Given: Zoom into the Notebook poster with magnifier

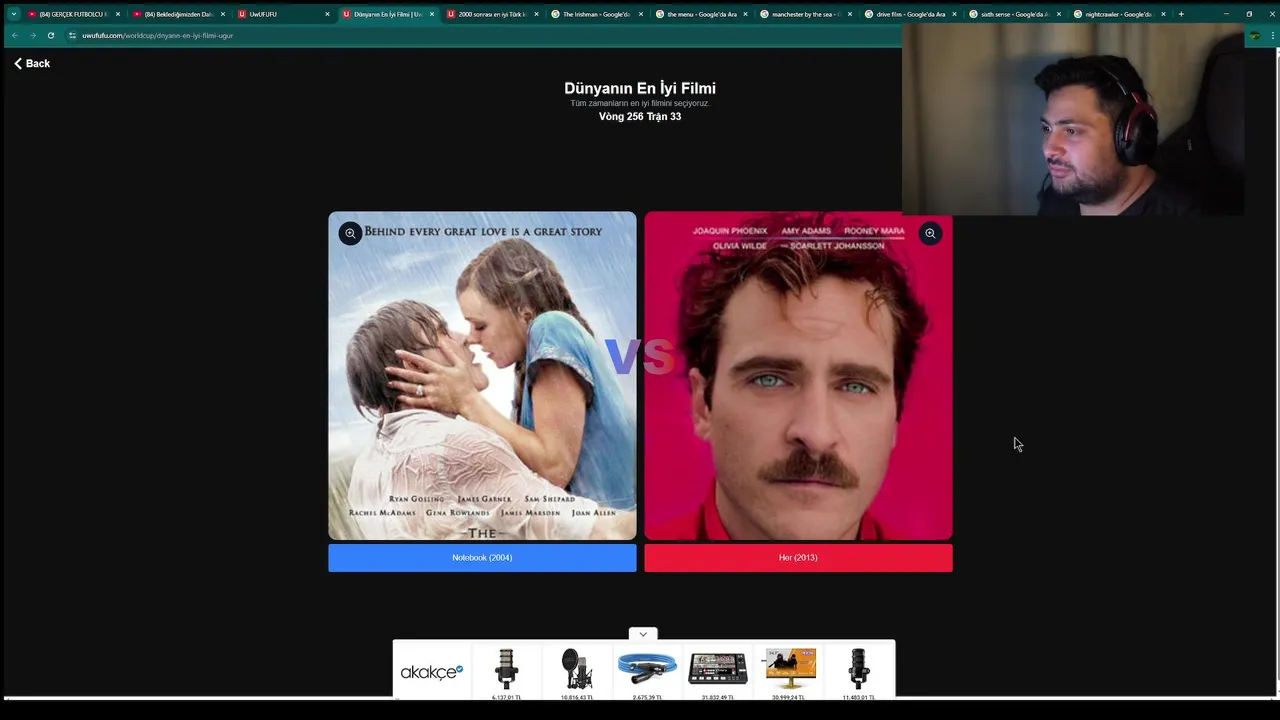Looking at the screenshot, I should click(x=350, y=233).
